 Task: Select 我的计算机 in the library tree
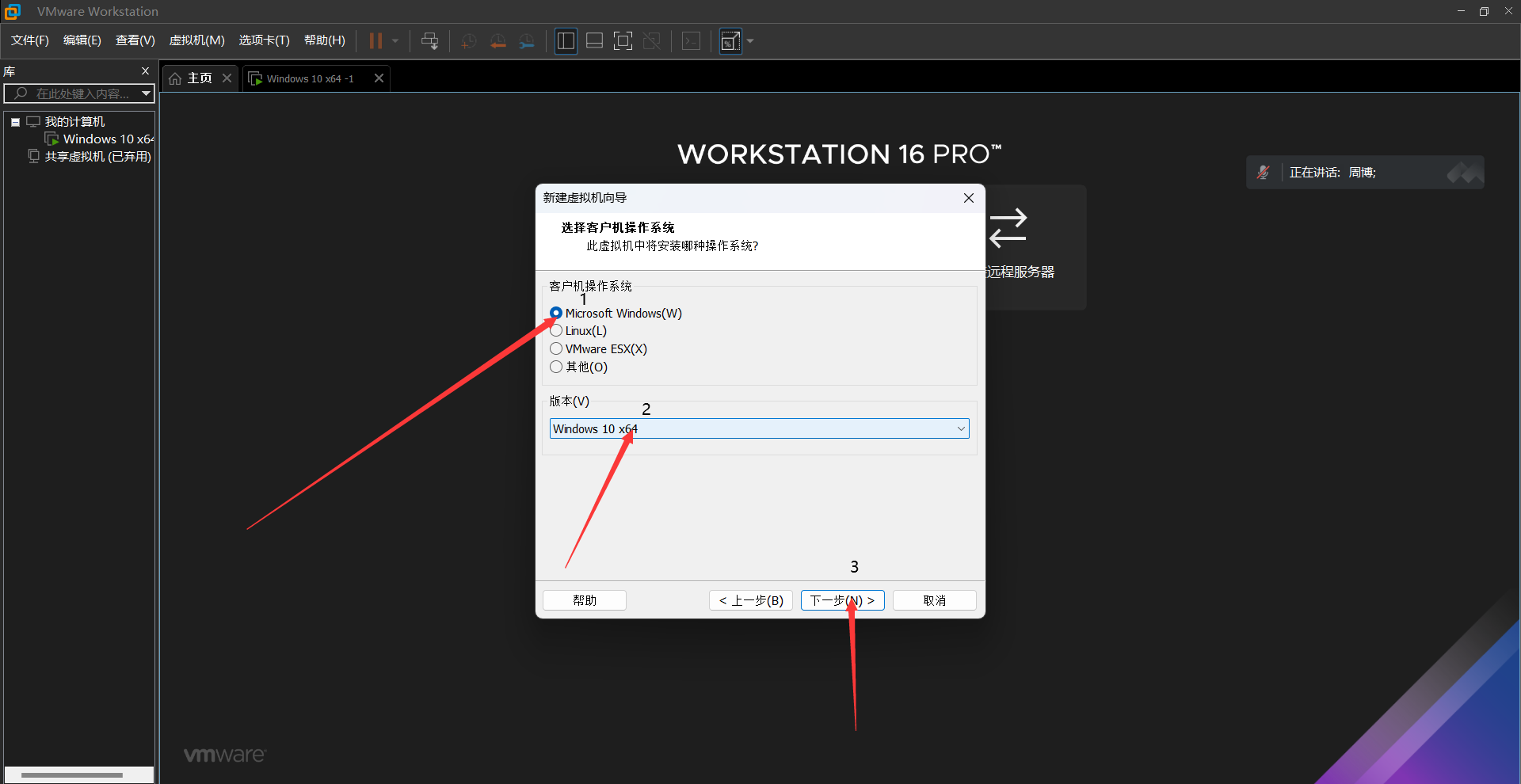point(74,121)
